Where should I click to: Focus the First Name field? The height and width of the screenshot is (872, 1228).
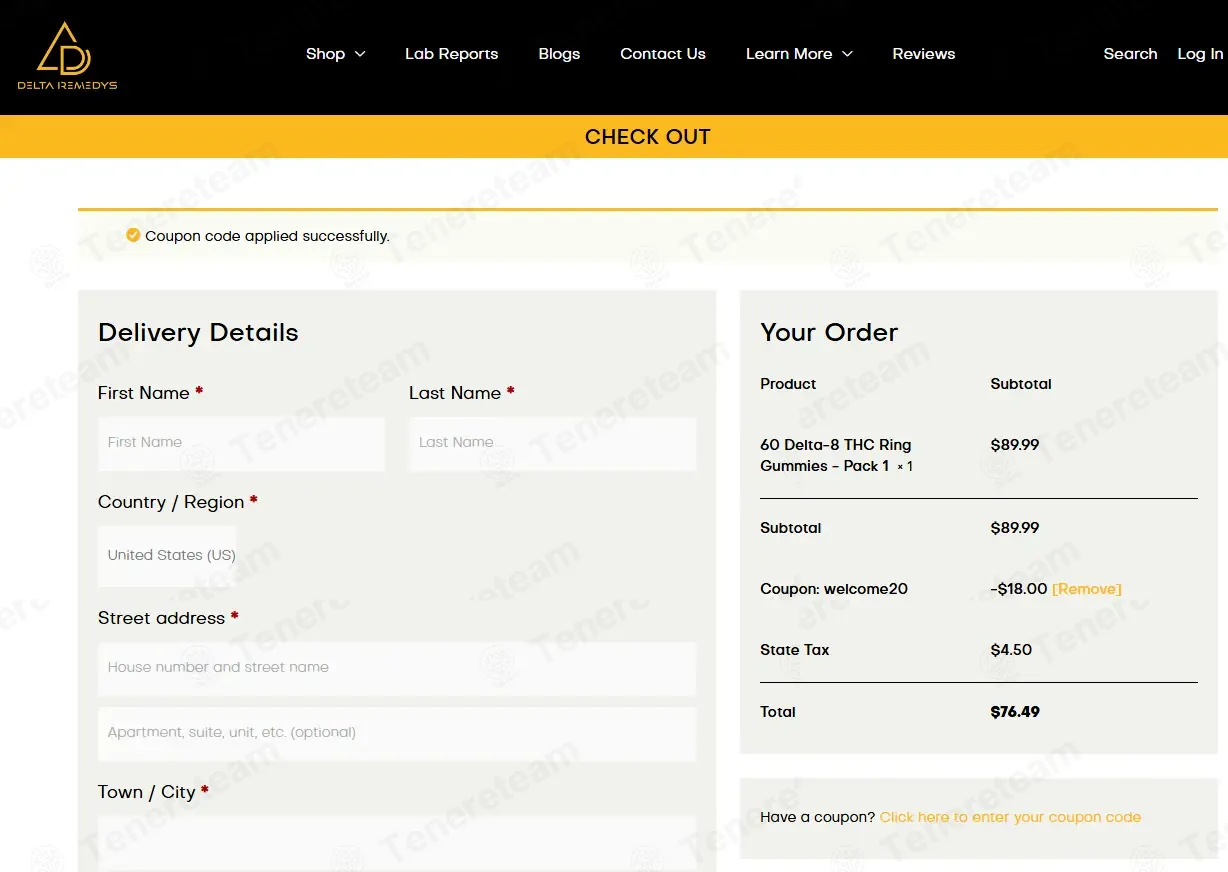[241, 443]
